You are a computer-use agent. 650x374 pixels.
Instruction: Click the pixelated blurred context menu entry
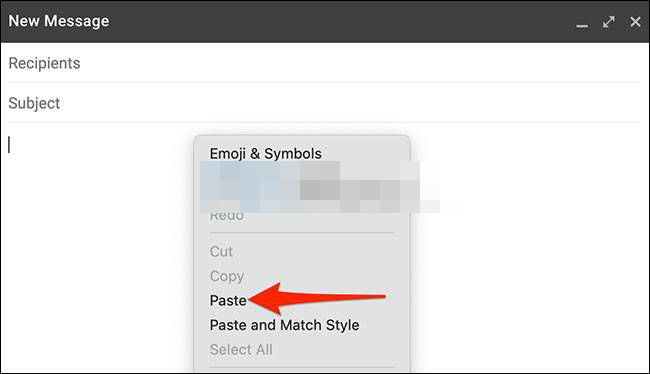pos(319,187)
